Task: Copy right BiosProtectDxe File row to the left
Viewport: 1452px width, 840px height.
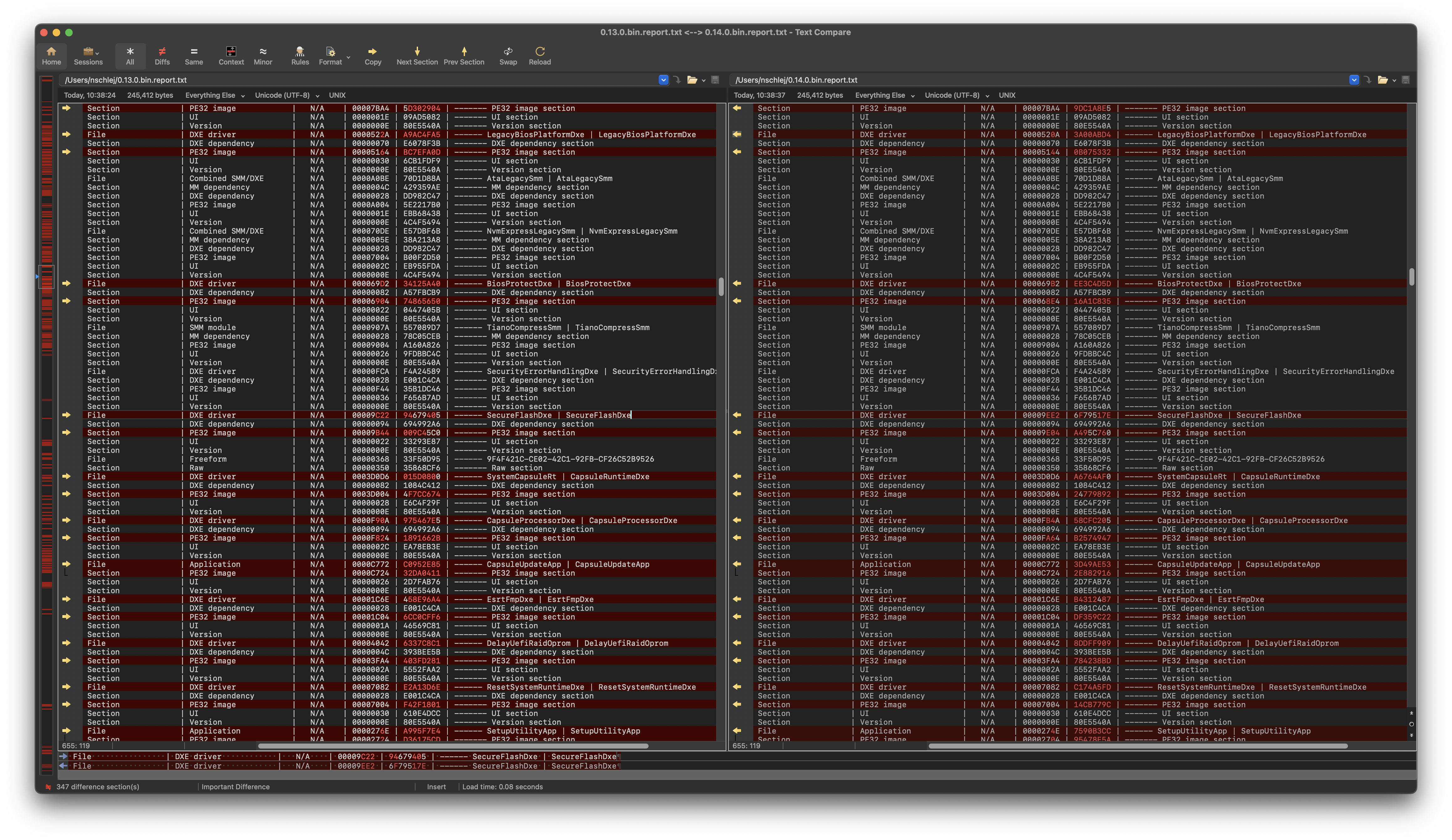Action: [x=737, y=283]
